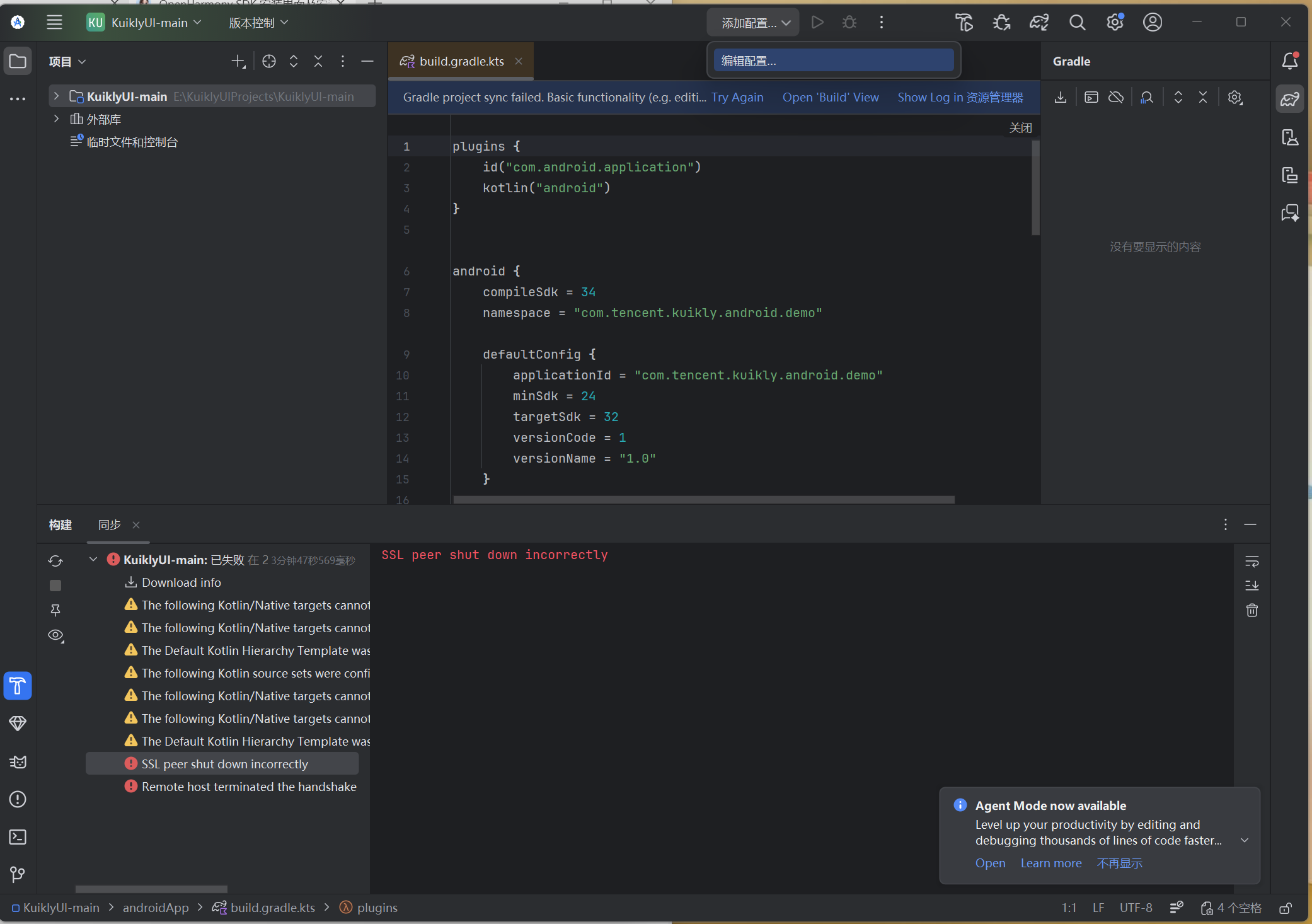Click the Try Again link
The width and height of the screenshot is (1312, 924).
pyautogui.click(x=737, y=97)
